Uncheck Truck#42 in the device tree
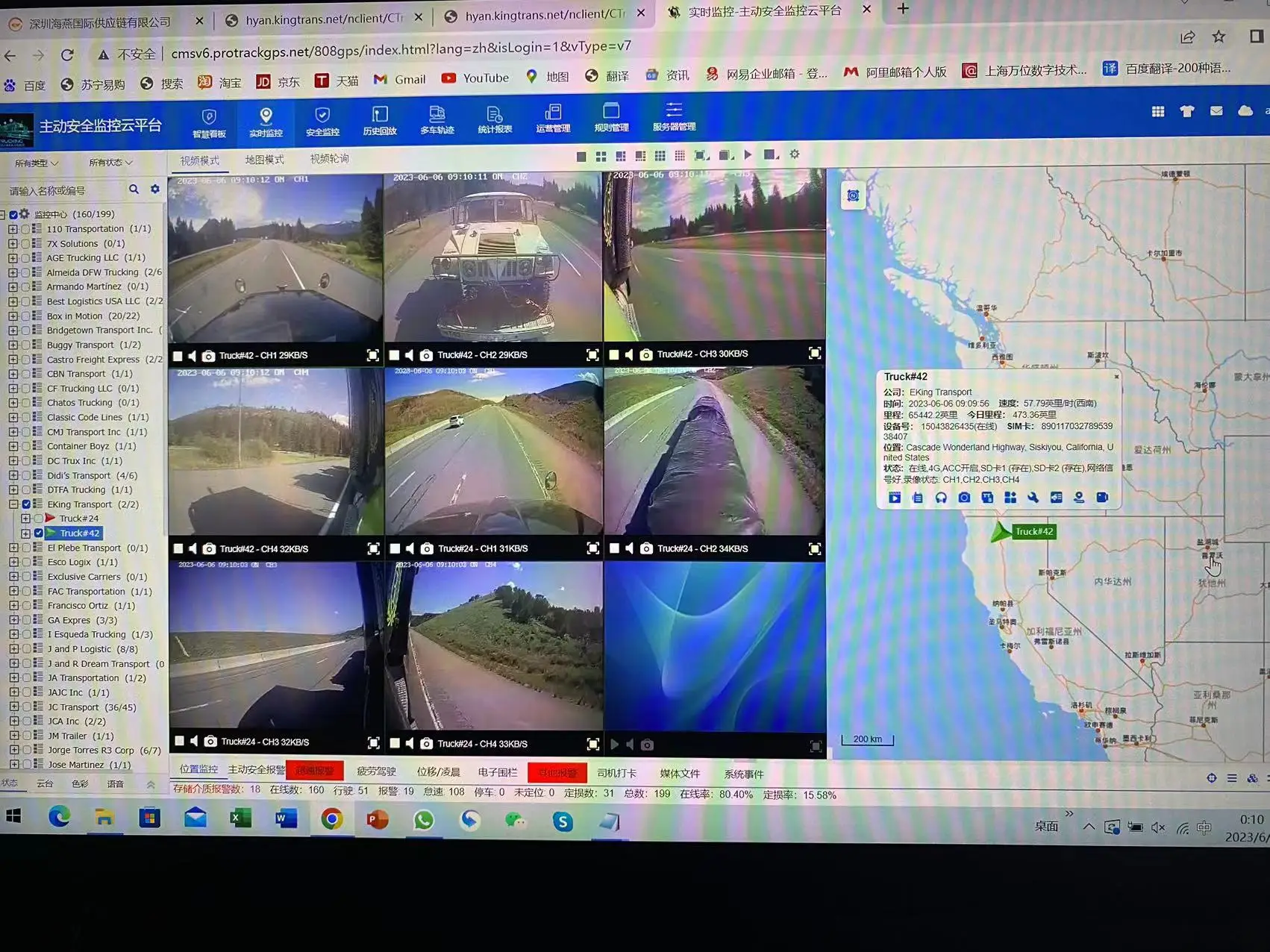 pos(38,533)
